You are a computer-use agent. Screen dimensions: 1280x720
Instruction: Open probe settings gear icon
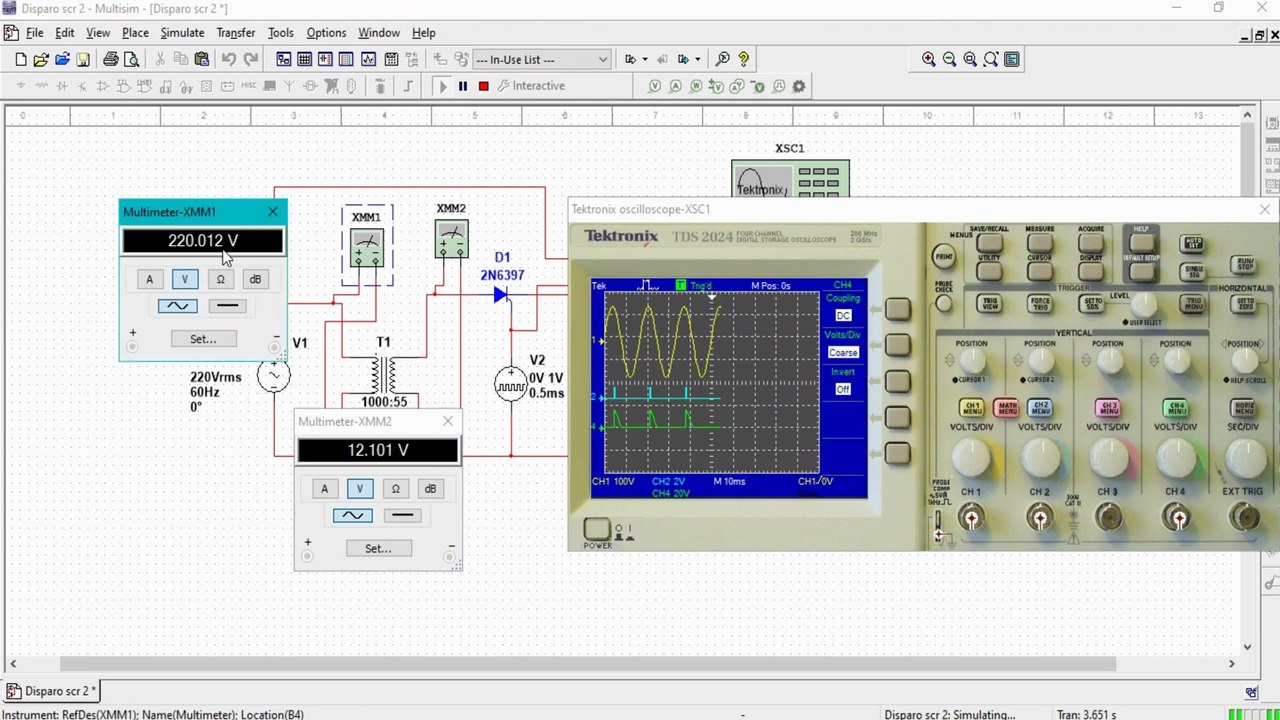799,86
